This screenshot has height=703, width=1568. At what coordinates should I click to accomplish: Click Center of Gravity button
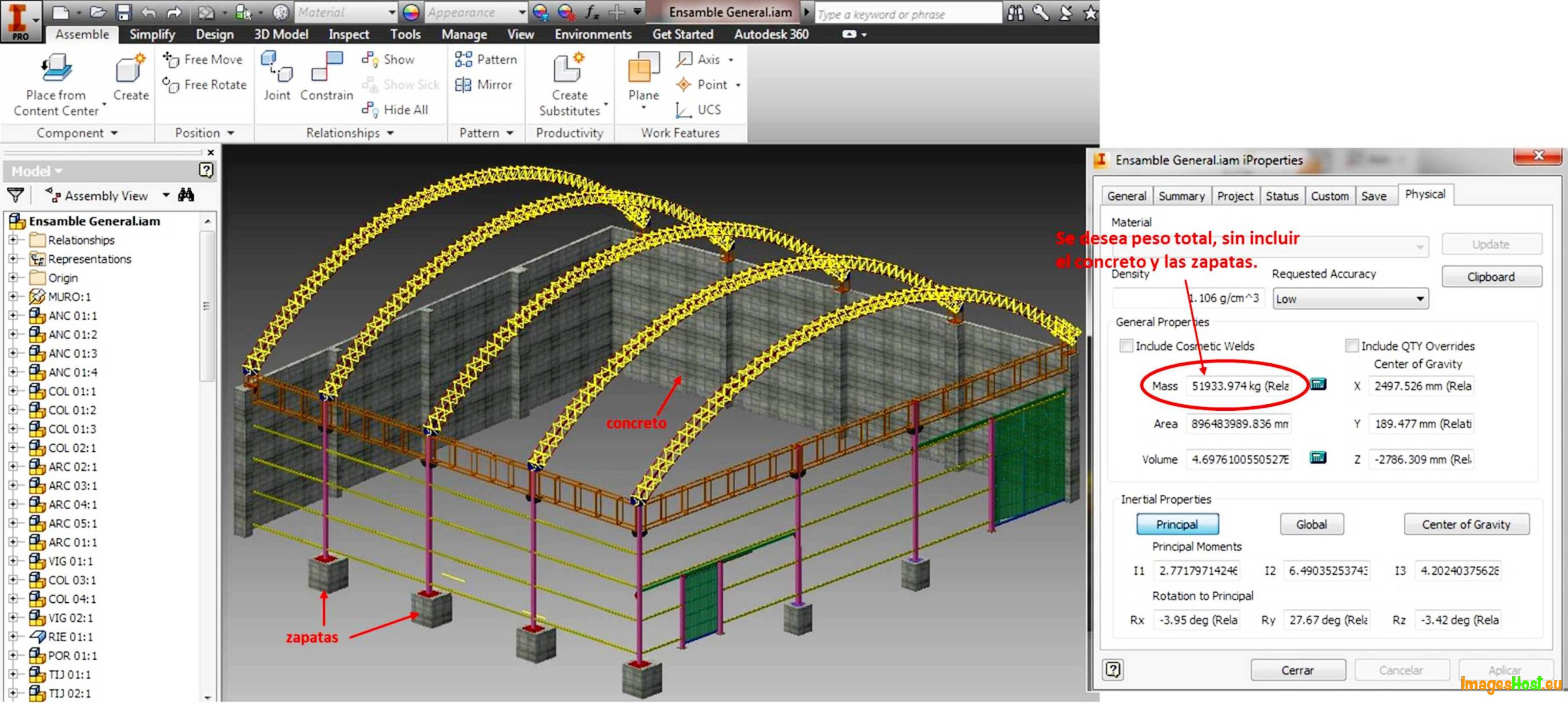point(1466,524)
